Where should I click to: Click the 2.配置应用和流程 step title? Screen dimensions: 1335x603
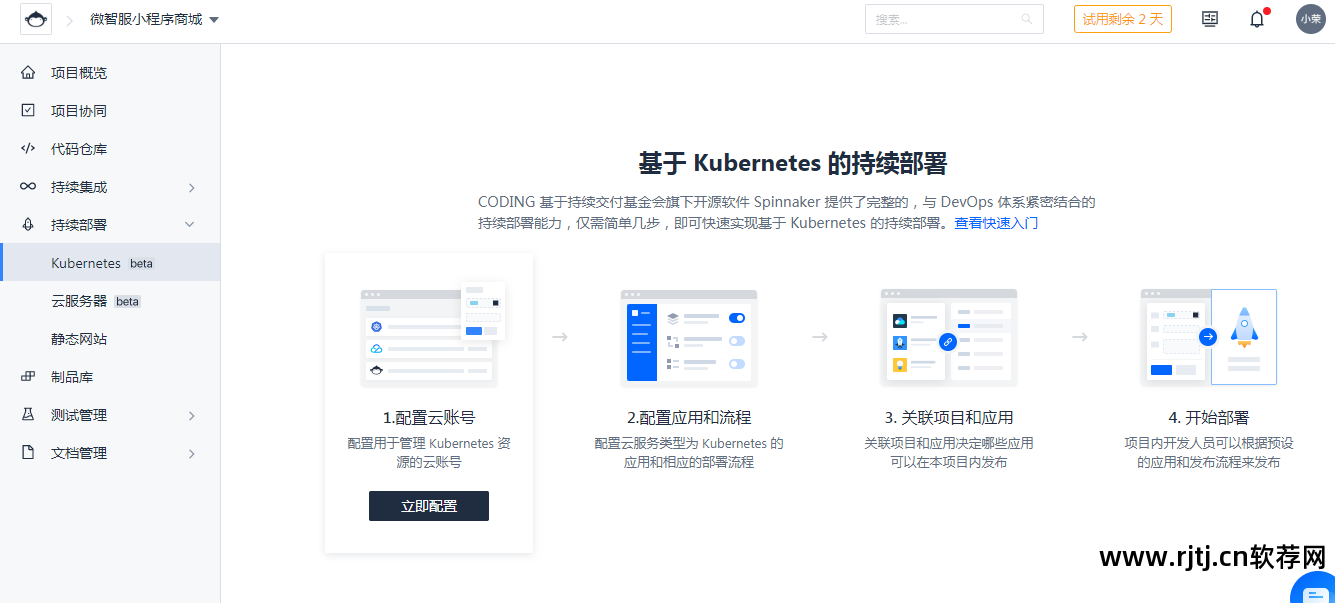(689, 418)
